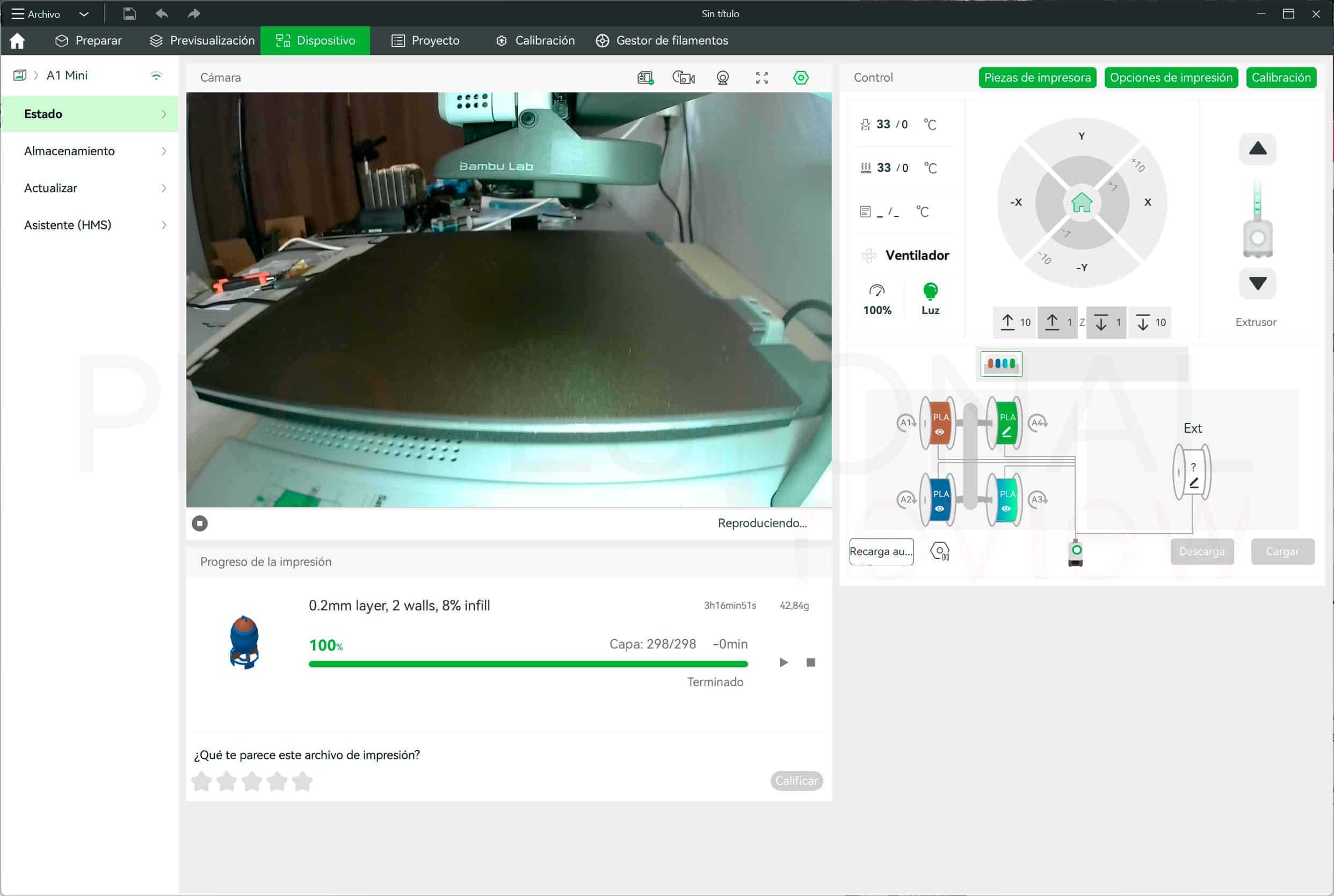Open the Proyecto tab

tap(425, 41)
